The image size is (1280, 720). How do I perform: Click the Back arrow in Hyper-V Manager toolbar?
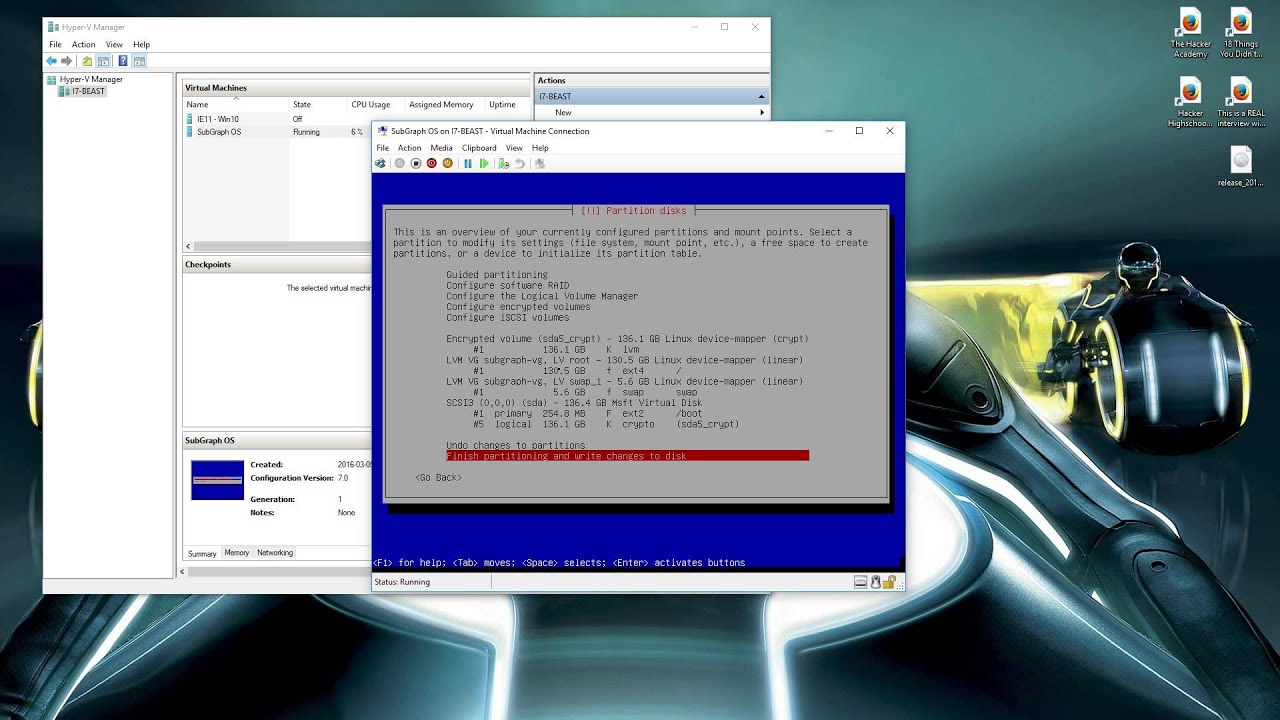pos(52,61)
